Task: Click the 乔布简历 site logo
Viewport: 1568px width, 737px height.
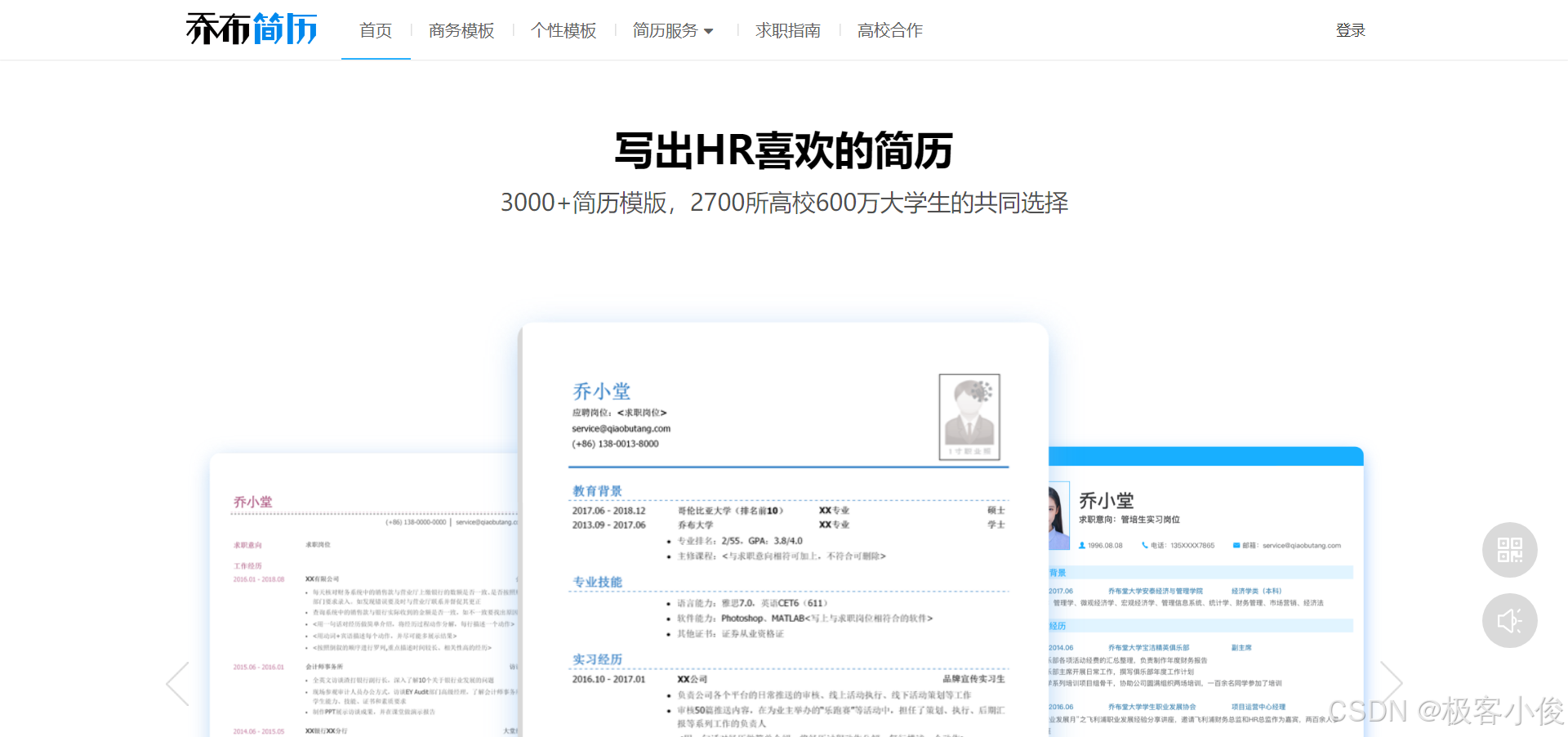Action: click(252, 29)
